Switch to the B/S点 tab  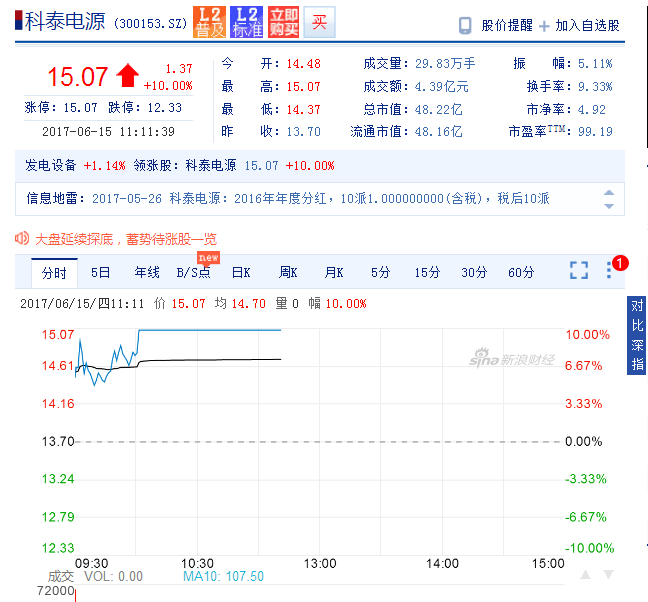tap(193, 272)
